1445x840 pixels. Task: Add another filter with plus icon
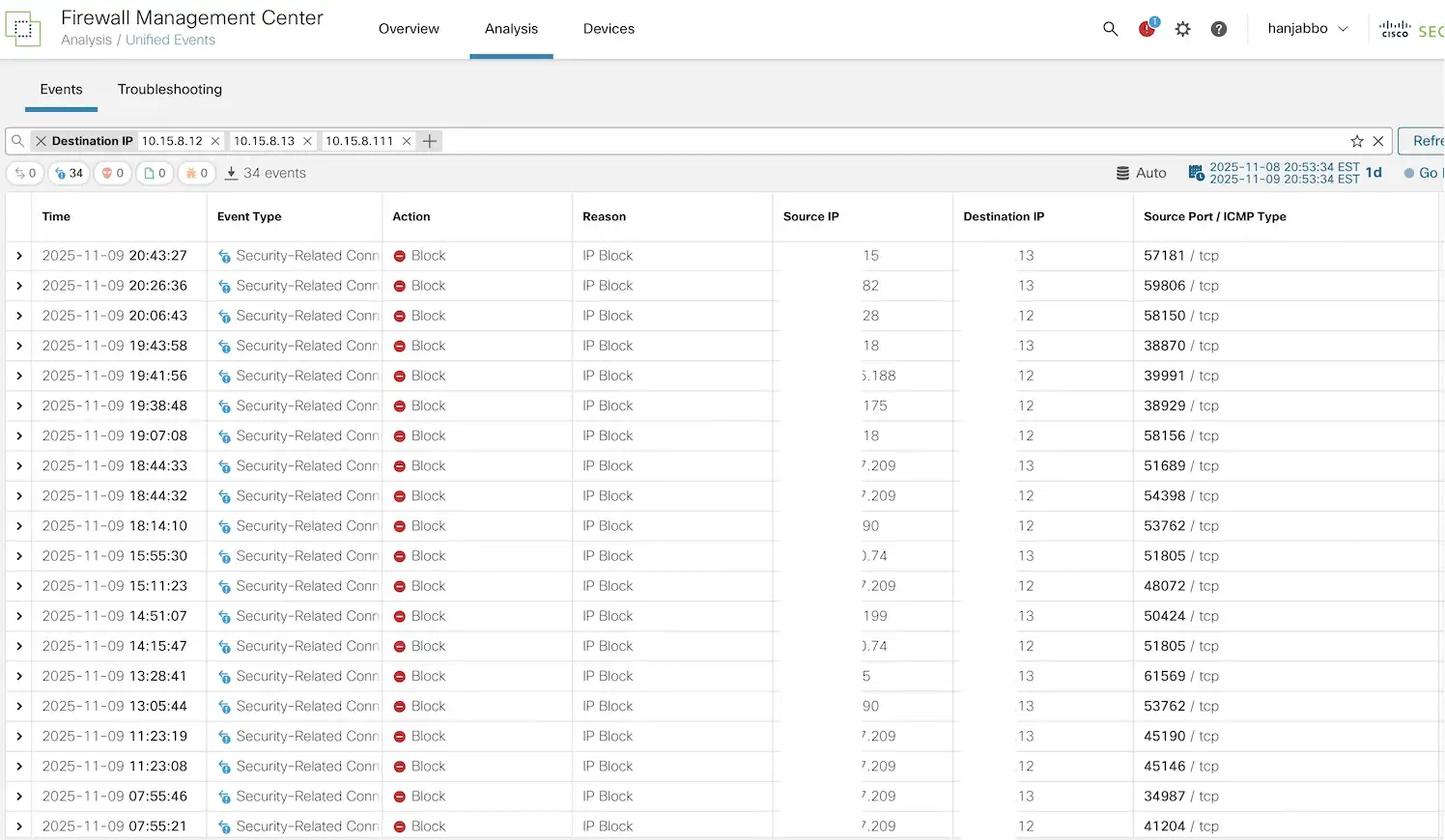(430, 141)
